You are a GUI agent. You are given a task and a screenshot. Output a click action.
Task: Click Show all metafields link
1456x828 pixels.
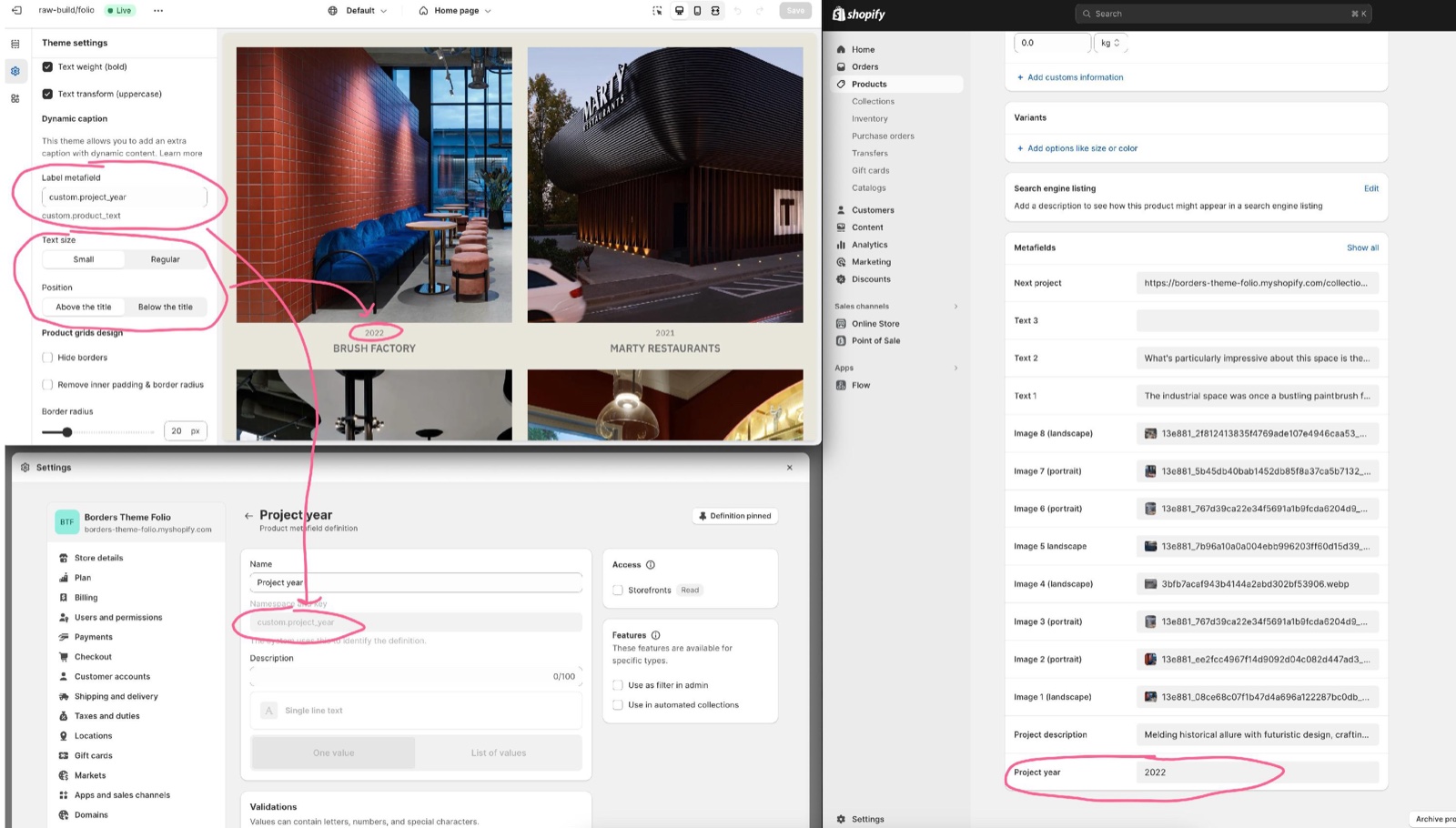pyautogui.click(x=1362, y=247)
